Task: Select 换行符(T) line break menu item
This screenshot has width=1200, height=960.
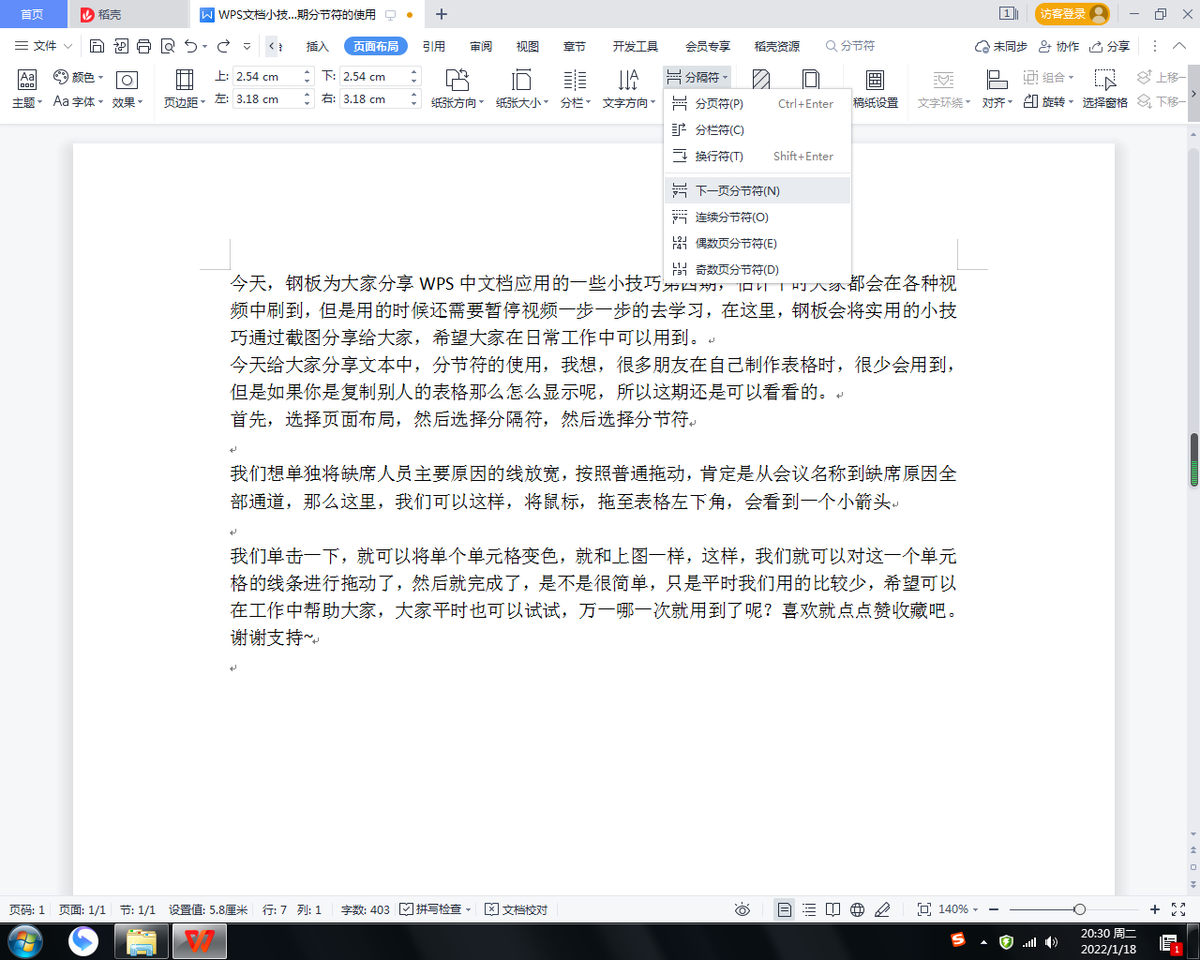Action: (757, 156)
